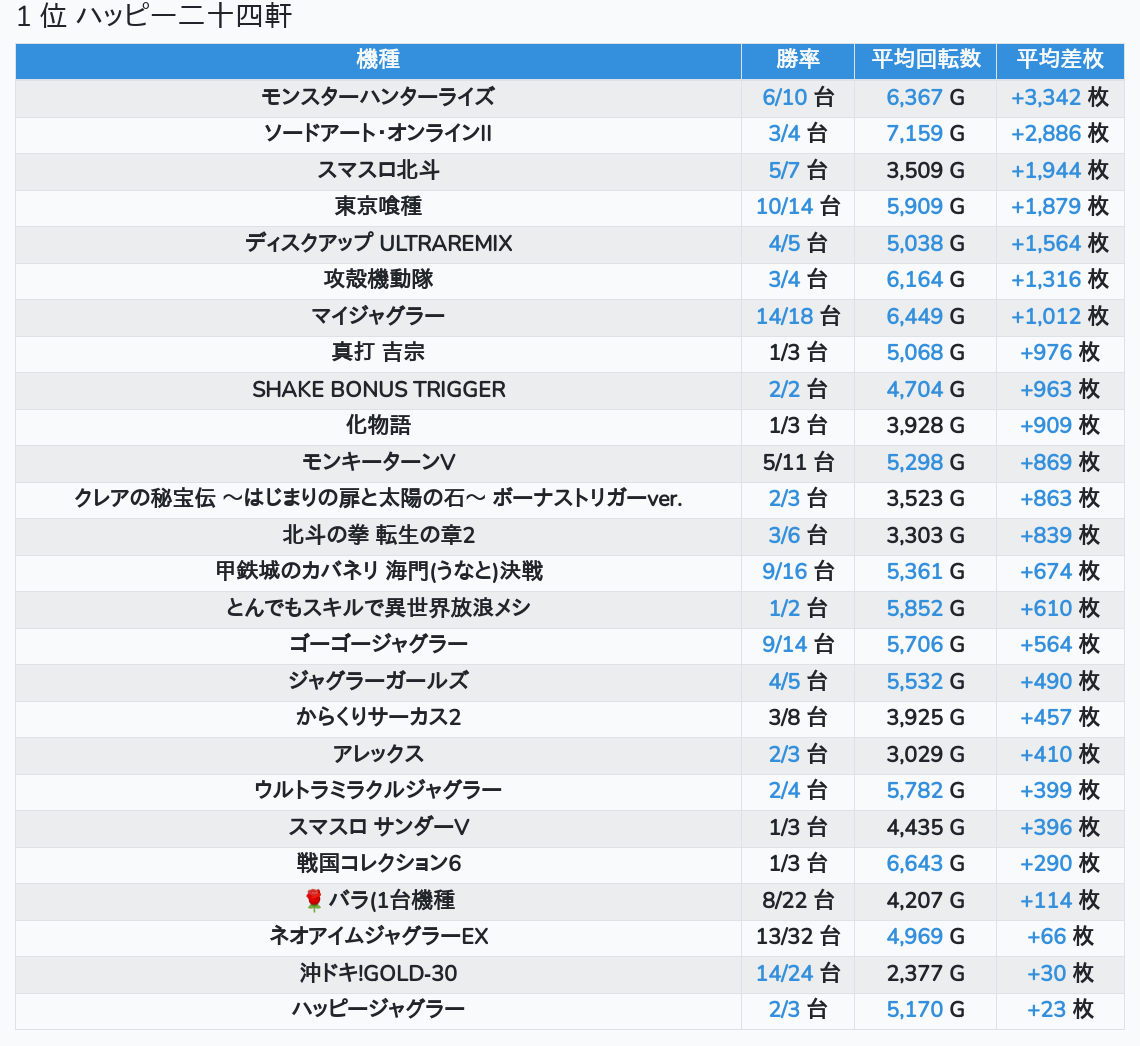Viewport: 1140px width, 1046px height.
Task: Select the スマスロ北斗 row name
Action: click(x=378, y=170)
